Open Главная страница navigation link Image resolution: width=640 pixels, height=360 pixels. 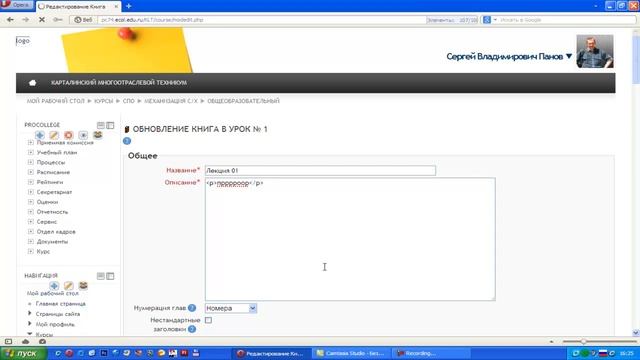point(60,304)
